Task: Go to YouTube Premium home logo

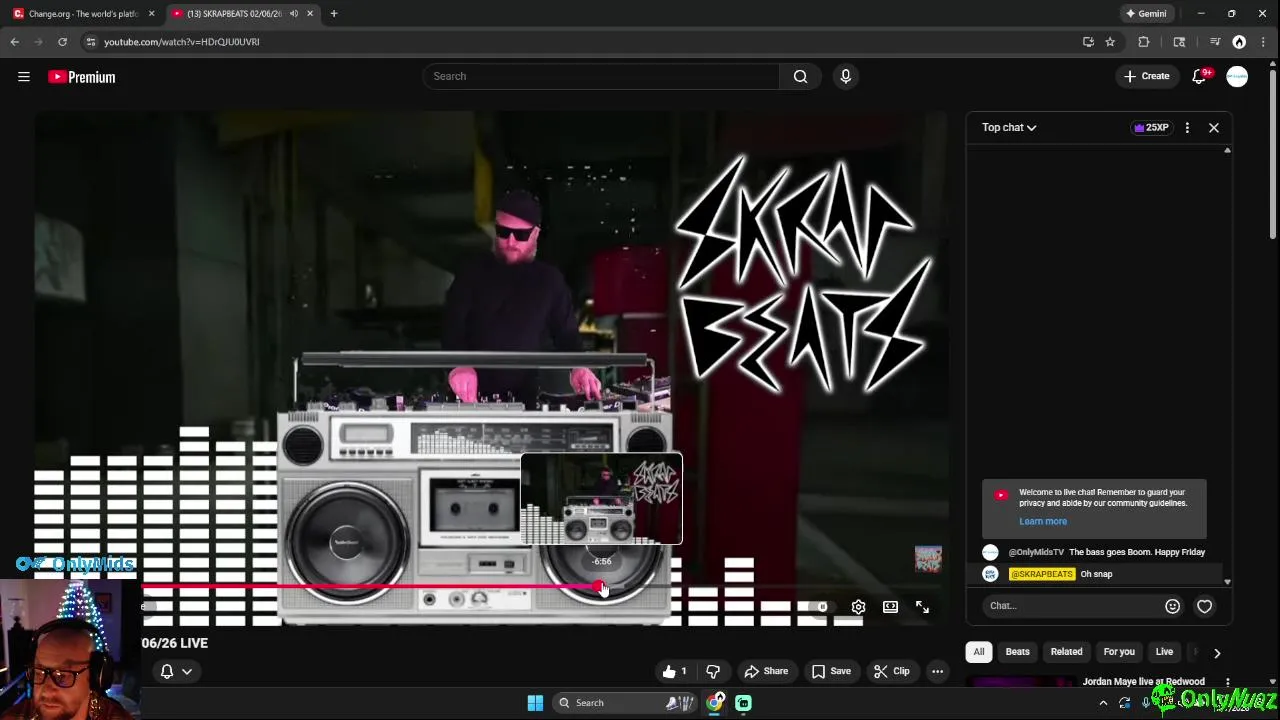Action: coord(82,77)
